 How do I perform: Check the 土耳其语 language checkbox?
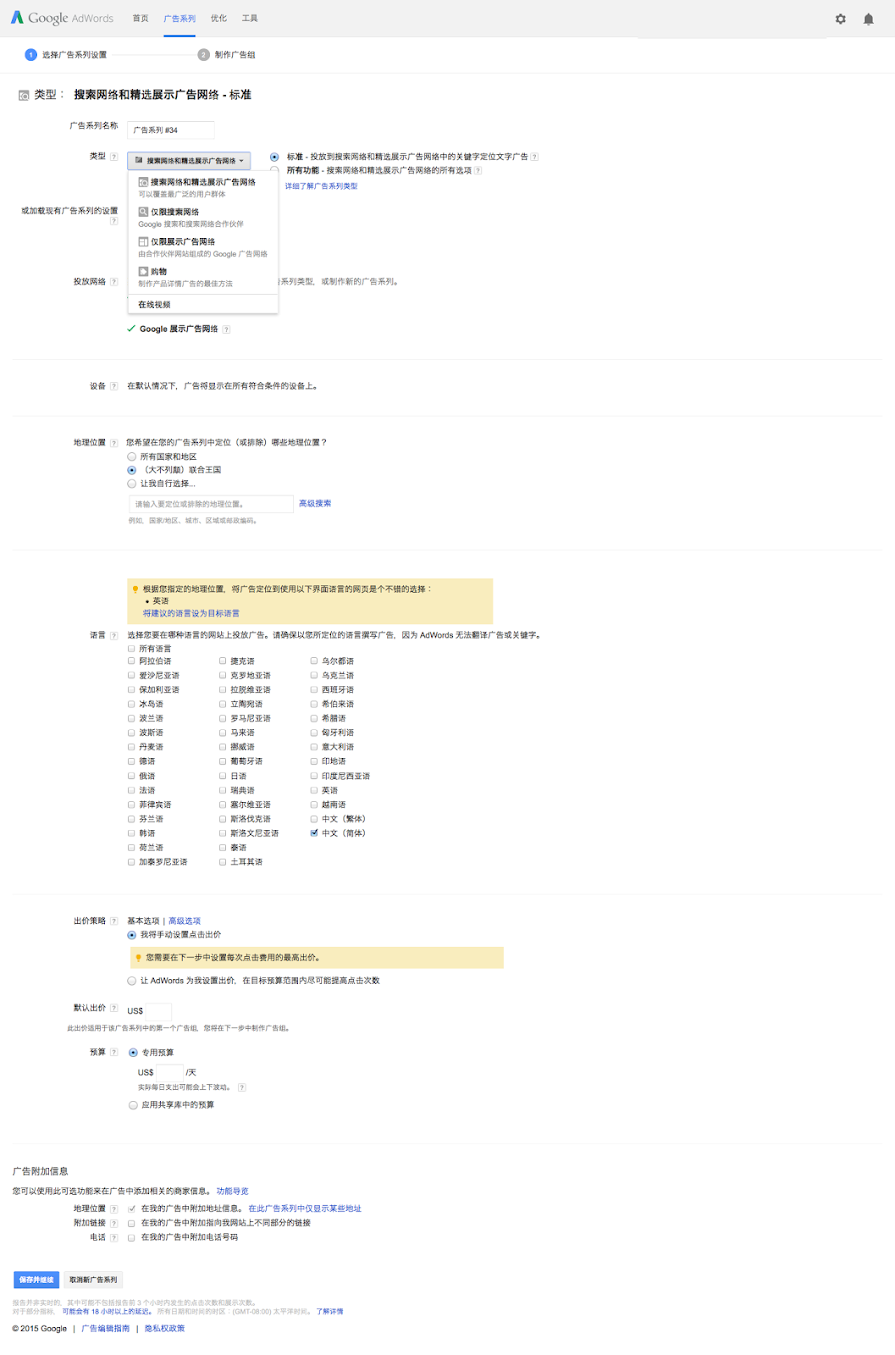pos(223,862)
